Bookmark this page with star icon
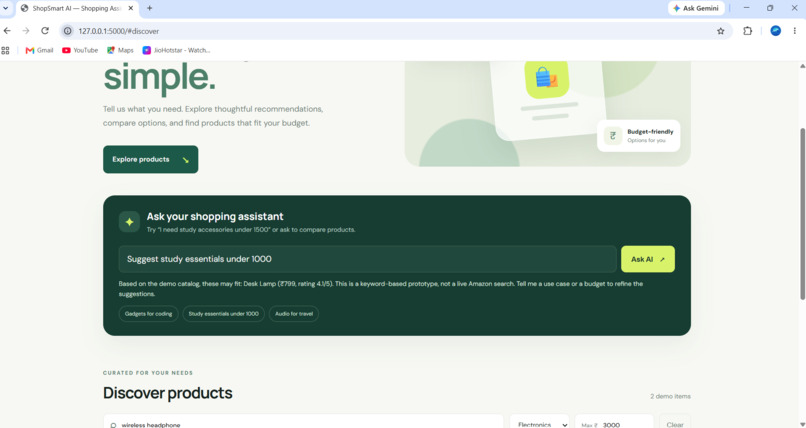806x428 pixels. pyautogui.click(x=721, y=31)
